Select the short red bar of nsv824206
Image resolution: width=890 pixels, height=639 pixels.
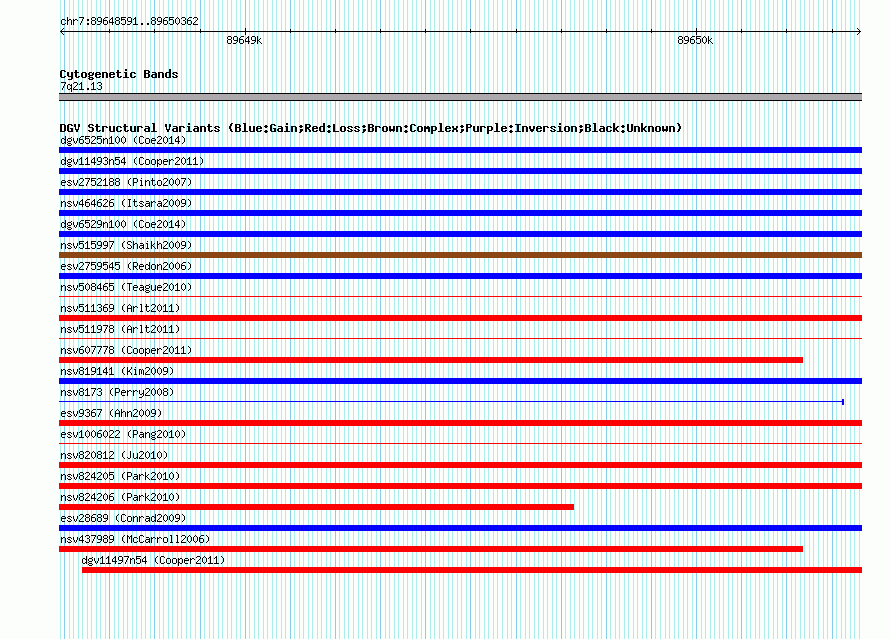click(316, 507)
